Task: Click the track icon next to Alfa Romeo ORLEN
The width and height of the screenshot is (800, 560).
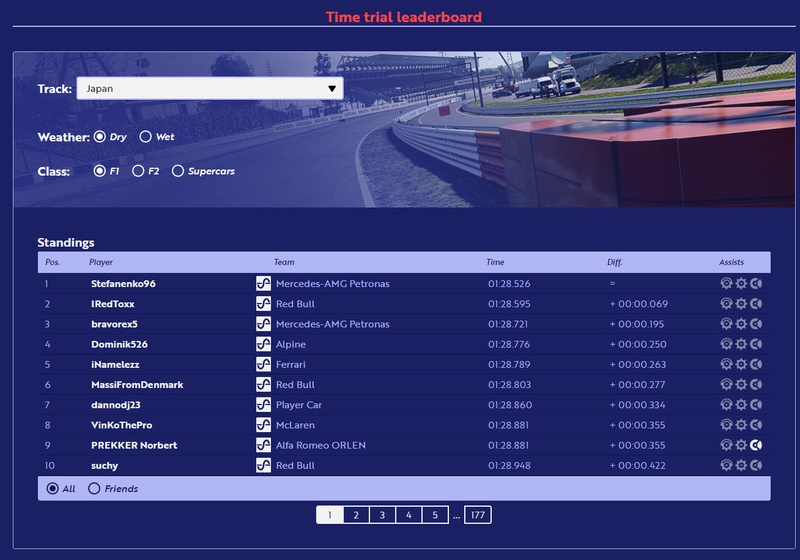Action: [263, 445]
